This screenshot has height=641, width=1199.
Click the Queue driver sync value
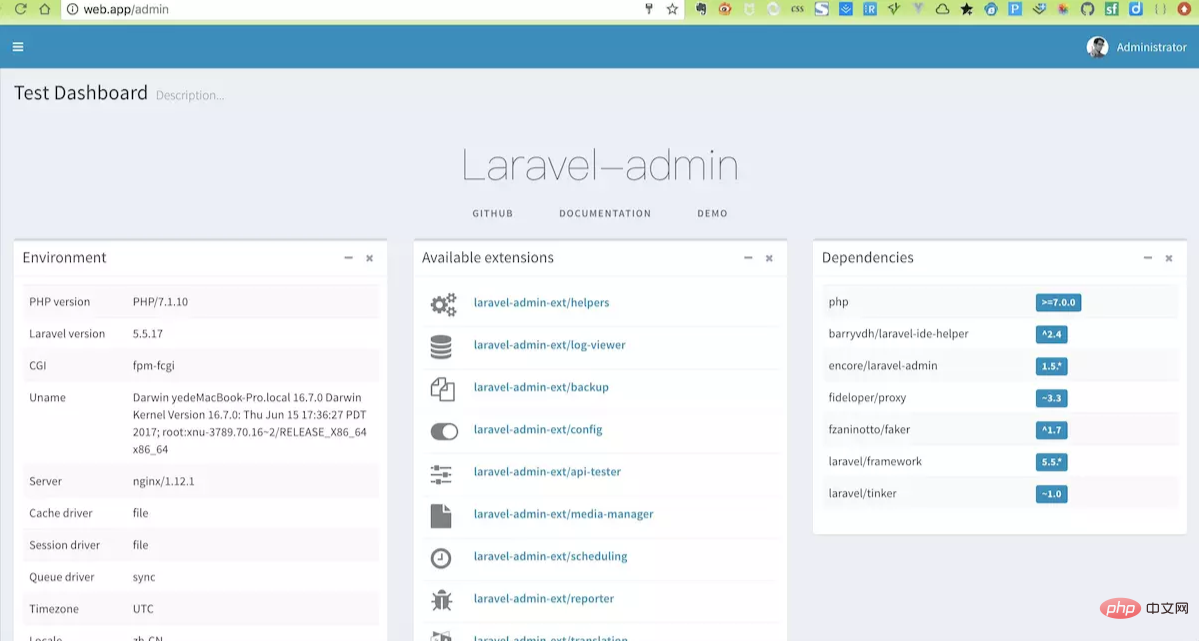pyautogui.click(x=144, y=577)
